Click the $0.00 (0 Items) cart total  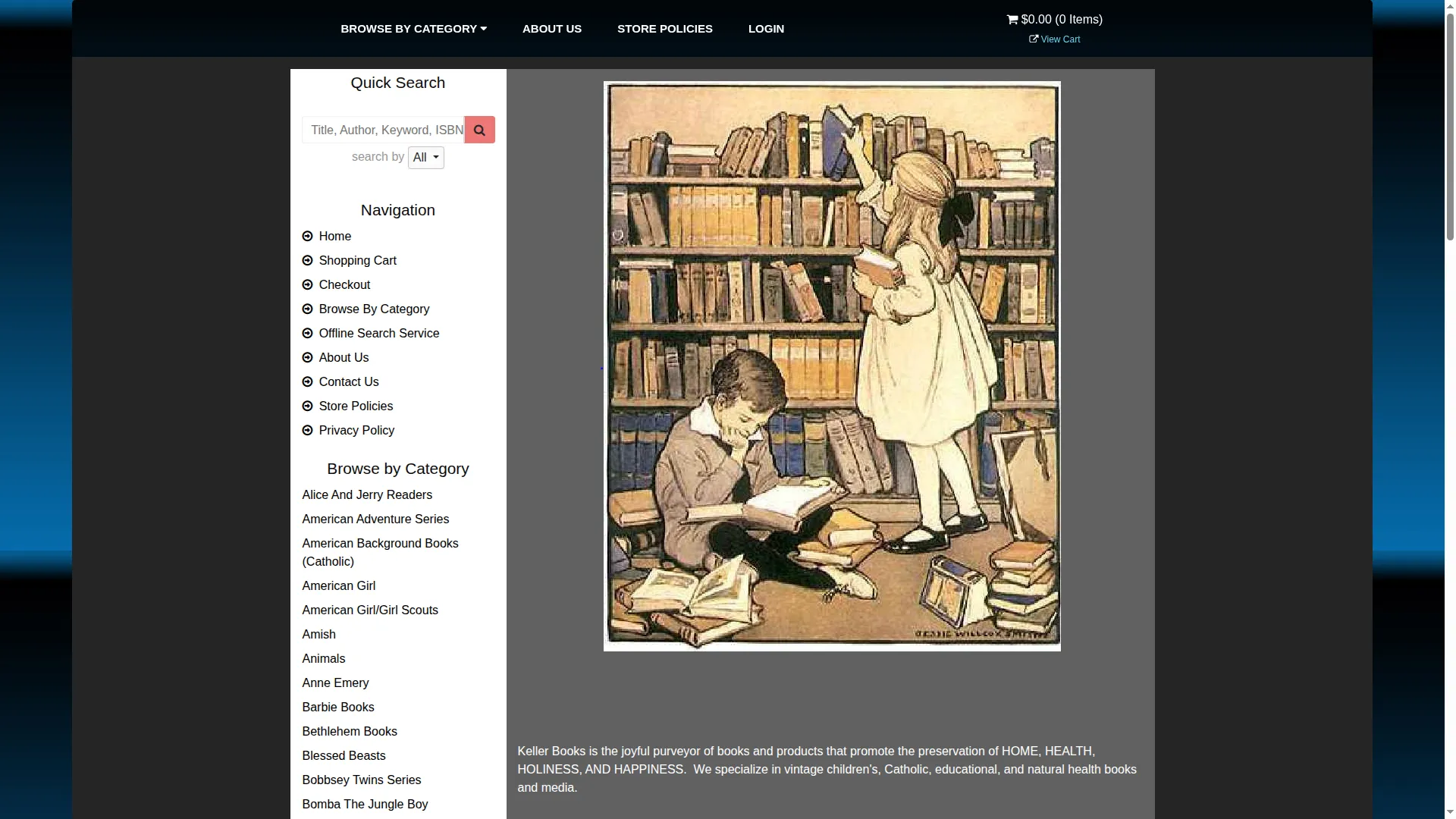[1062, 20]
